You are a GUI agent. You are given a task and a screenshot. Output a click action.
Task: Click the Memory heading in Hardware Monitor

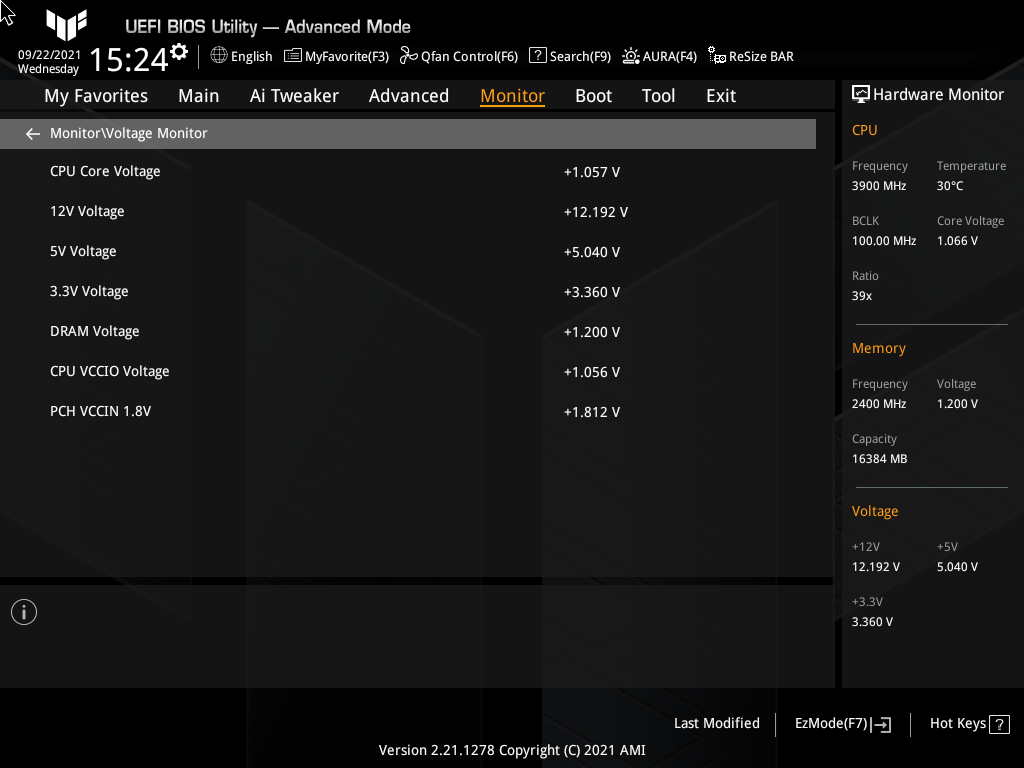click(878, 348)
